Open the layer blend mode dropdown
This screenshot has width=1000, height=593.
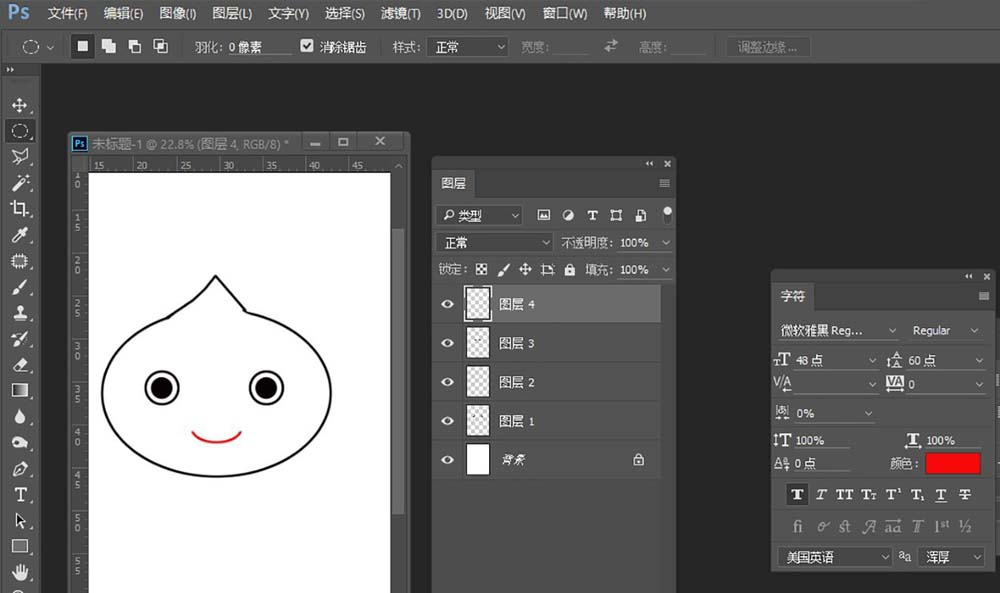pos(494,243)
